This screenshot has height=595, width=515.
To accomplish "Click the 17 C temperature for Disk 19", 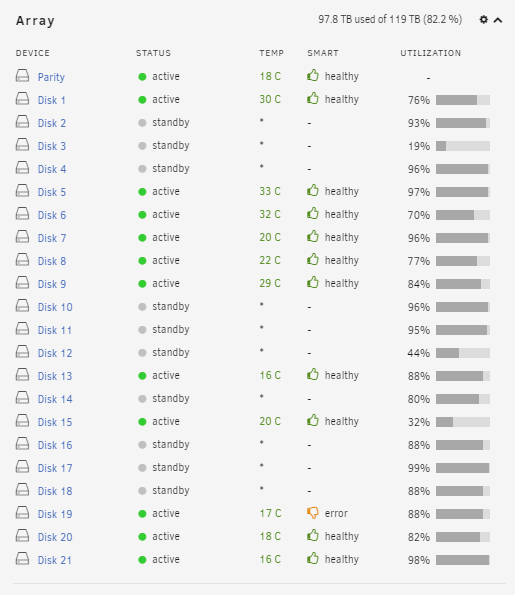I will pyautogui.click(x=270, y=513).
